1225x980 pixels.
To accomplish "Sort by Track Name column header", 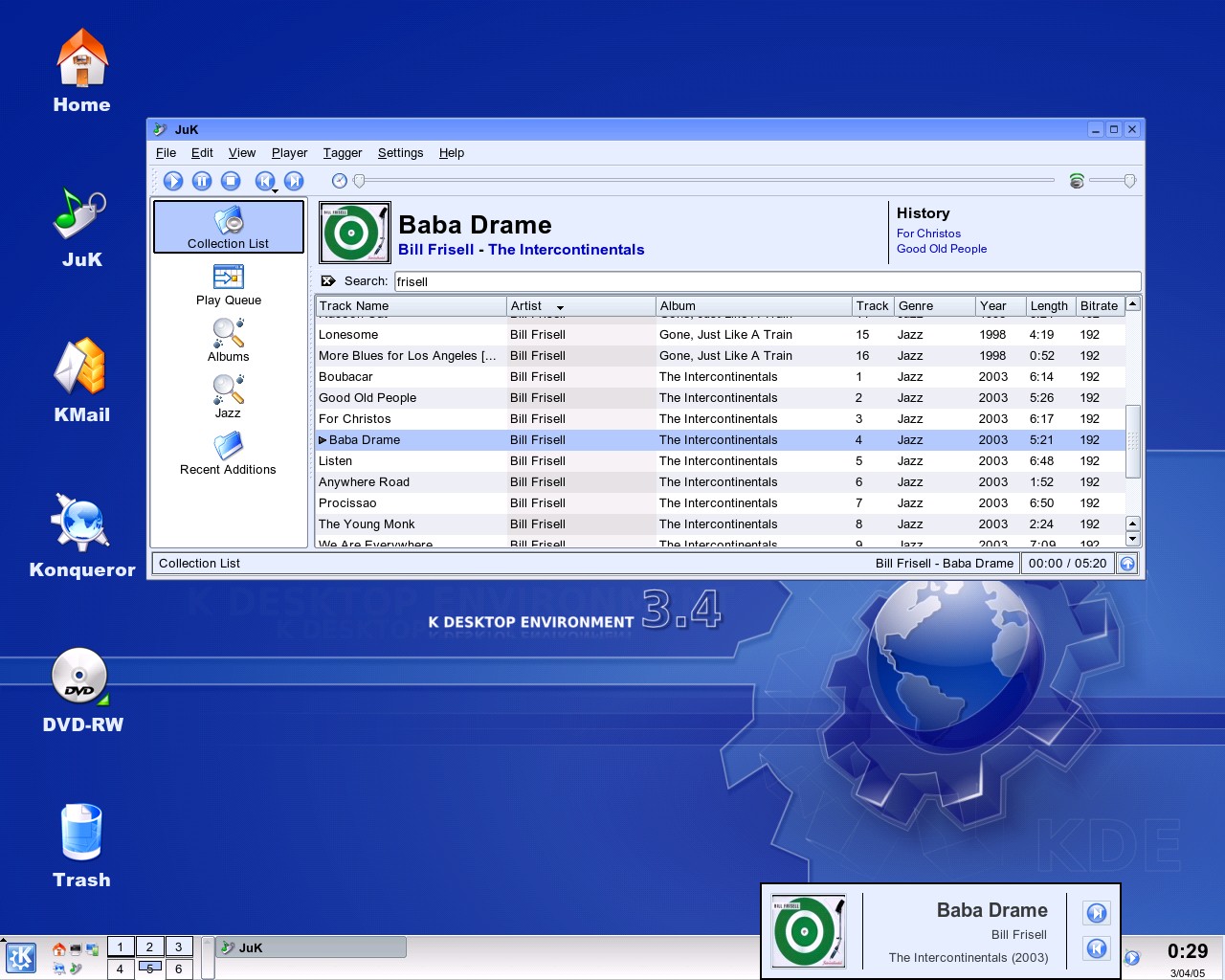I will click(411, 306).
